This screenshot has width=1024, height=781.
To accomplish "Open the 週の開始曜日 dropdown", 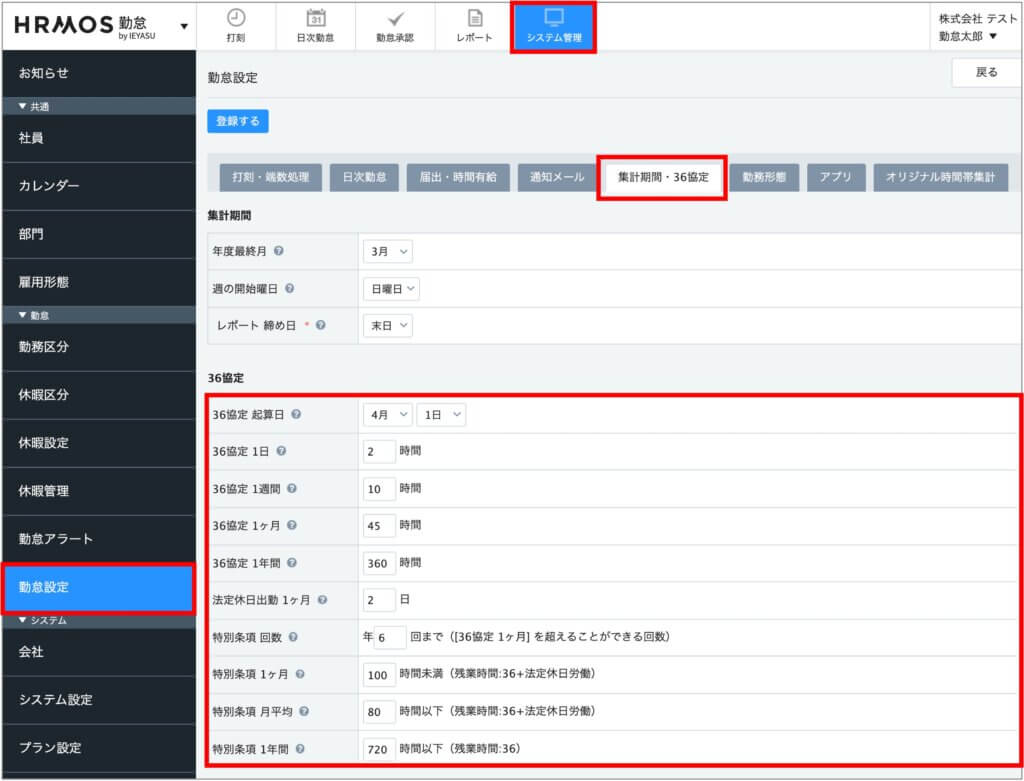I will (391, 288).
